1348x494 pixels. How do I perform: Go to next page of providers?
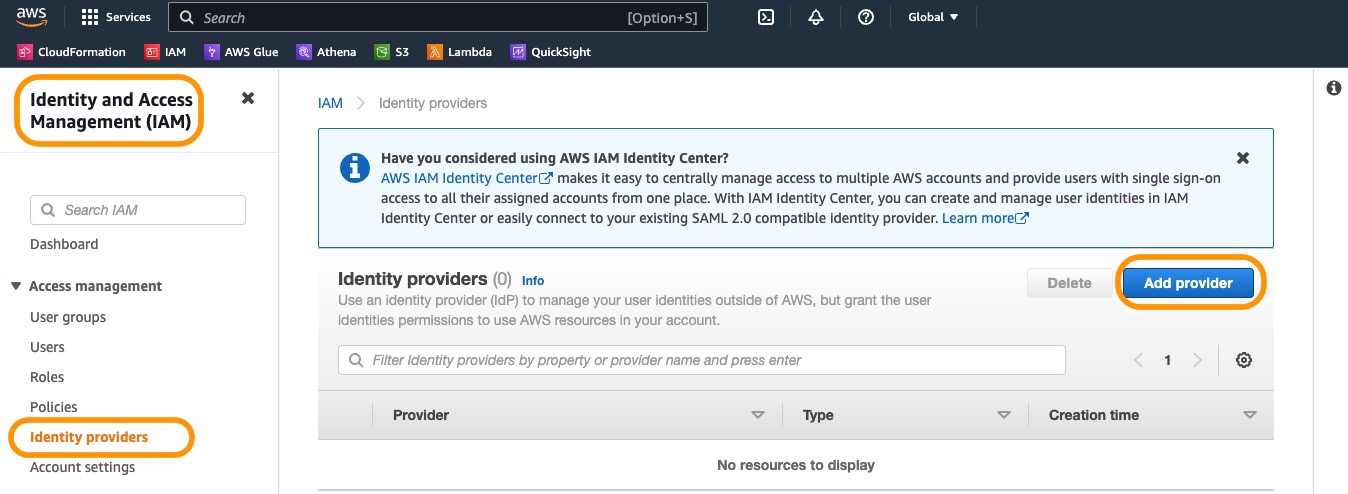tap(1198, 360)
